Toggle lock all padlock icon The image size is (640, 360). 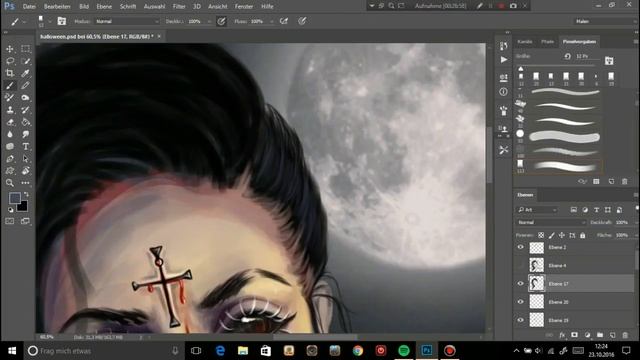(582, 236)
